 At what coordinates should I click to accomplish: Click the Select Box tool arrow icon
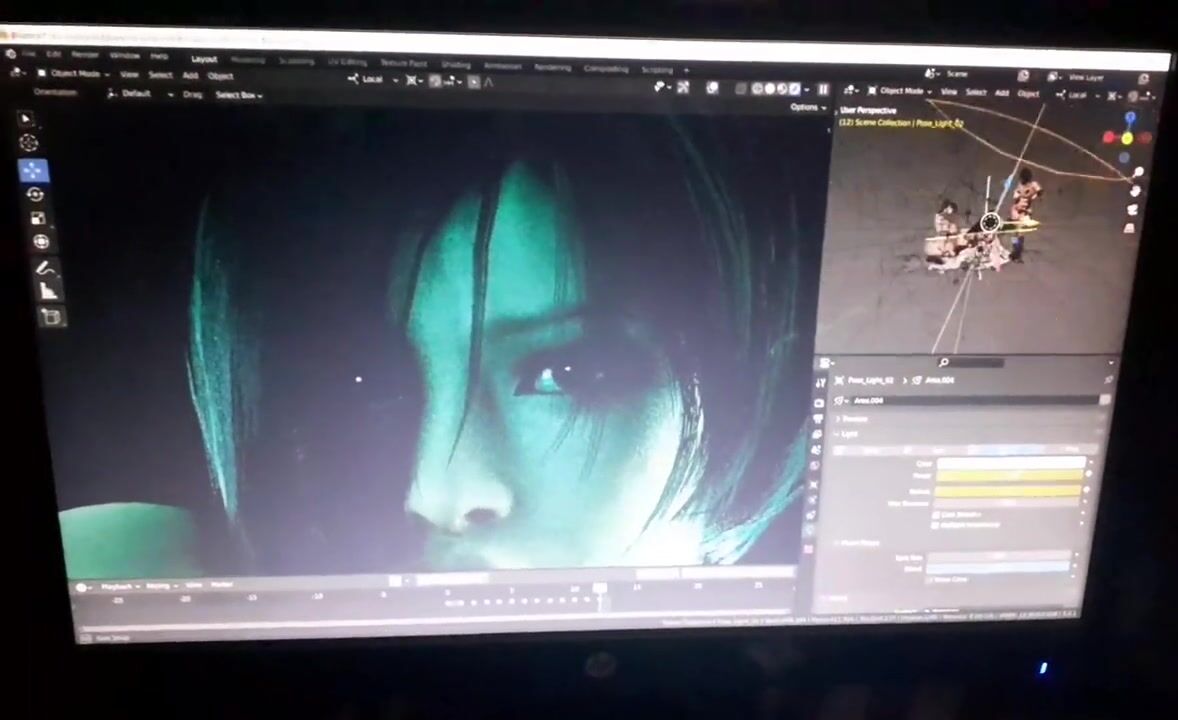pos(25,118)
